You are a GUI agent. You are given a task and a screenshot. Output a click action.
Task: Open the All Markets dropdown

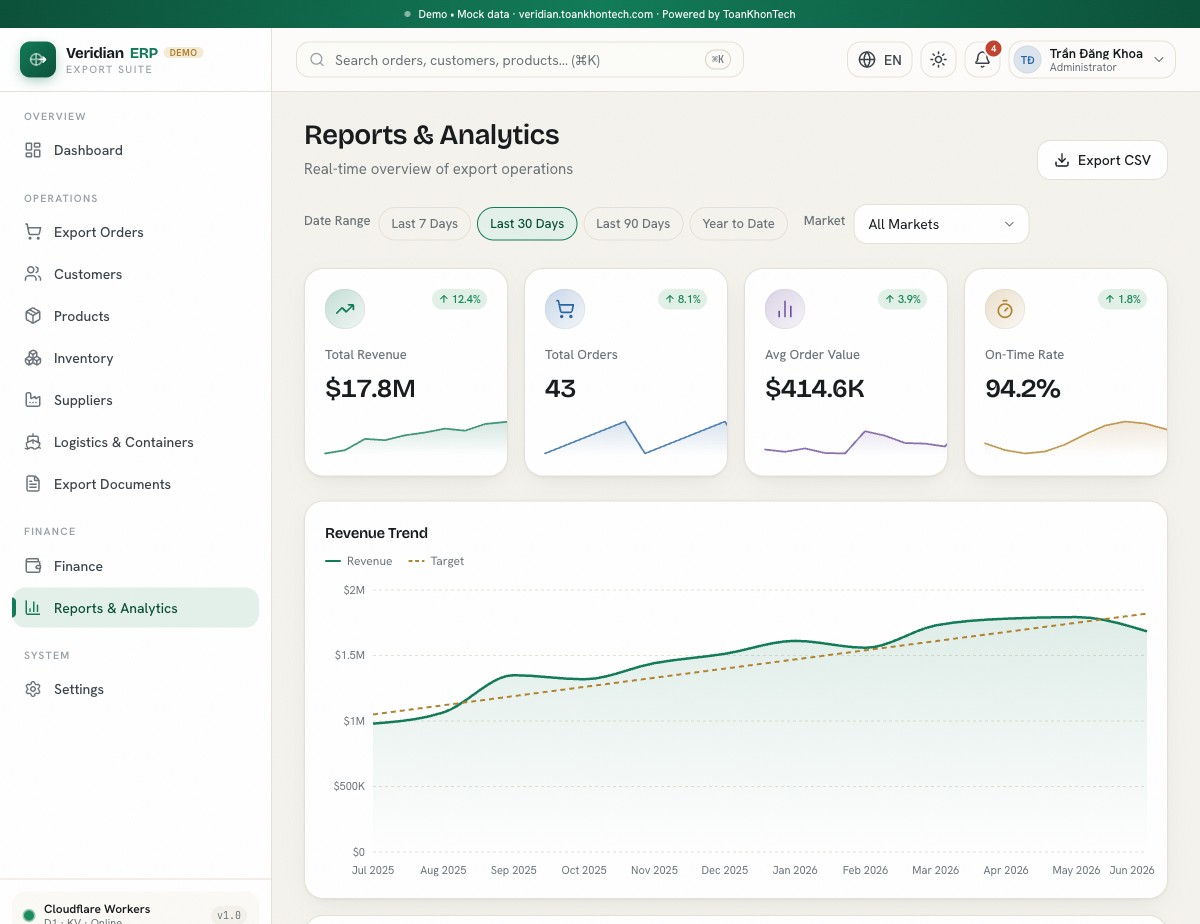[x=941, y=224]
